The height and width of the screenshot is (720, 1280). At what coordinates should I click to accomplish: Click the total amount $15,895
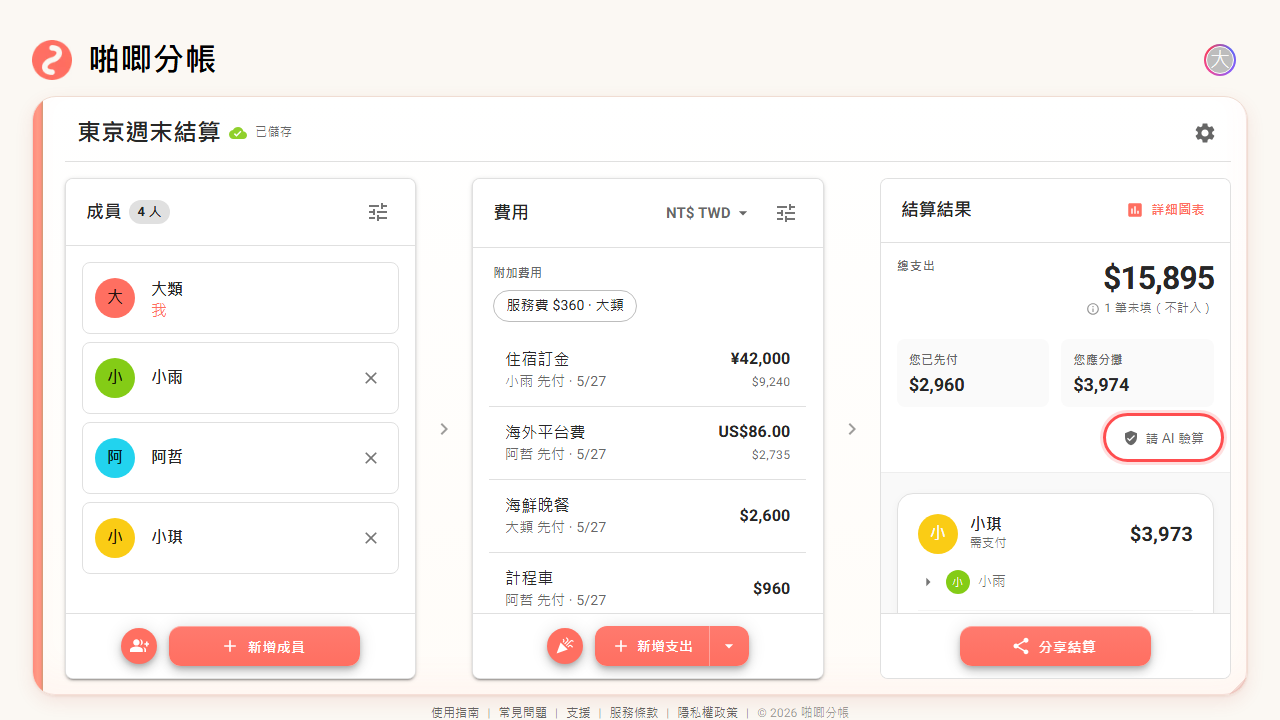1159,278
